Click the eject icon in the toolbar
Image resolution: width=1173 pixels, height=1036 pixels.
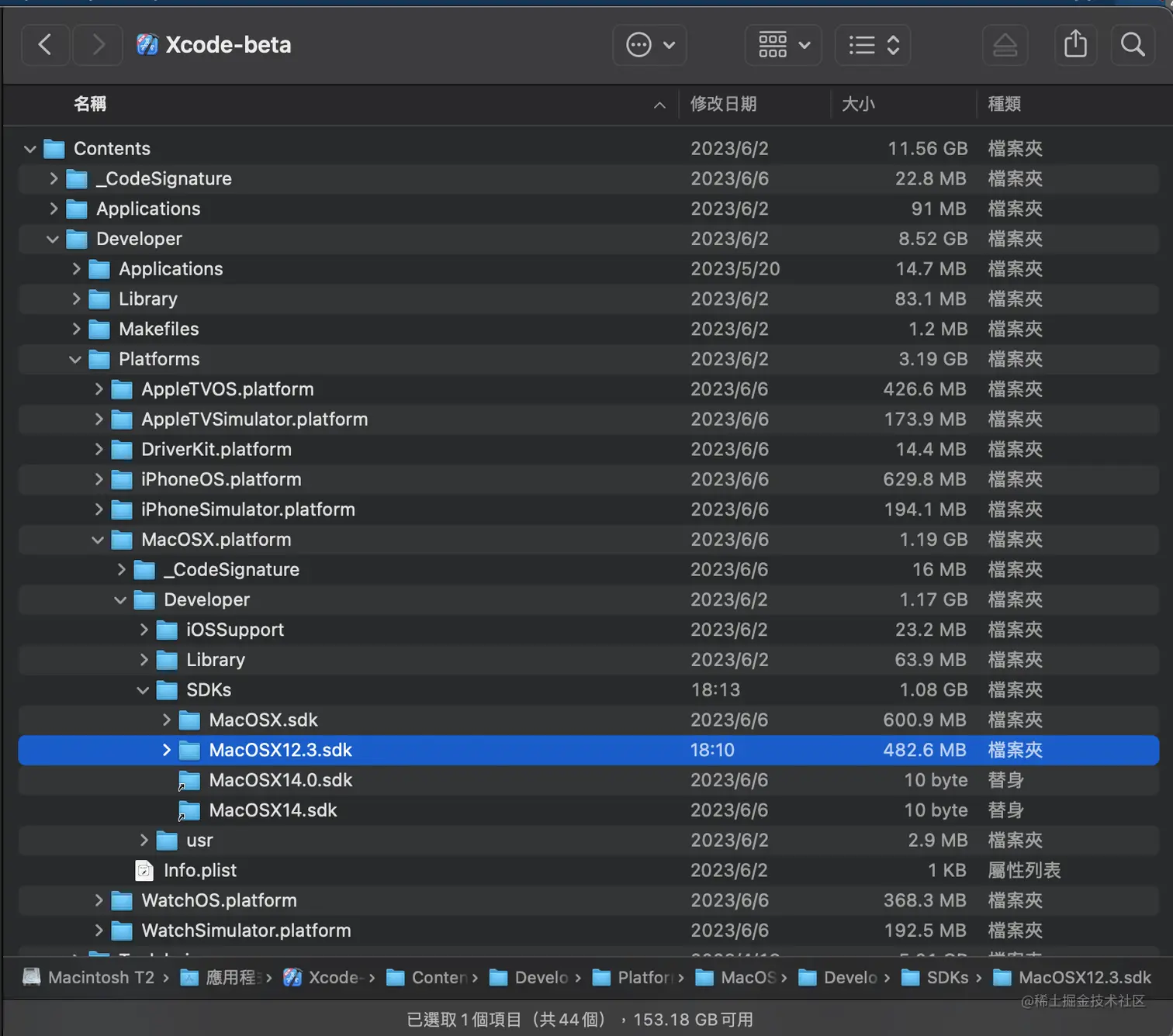point(1005,45)
